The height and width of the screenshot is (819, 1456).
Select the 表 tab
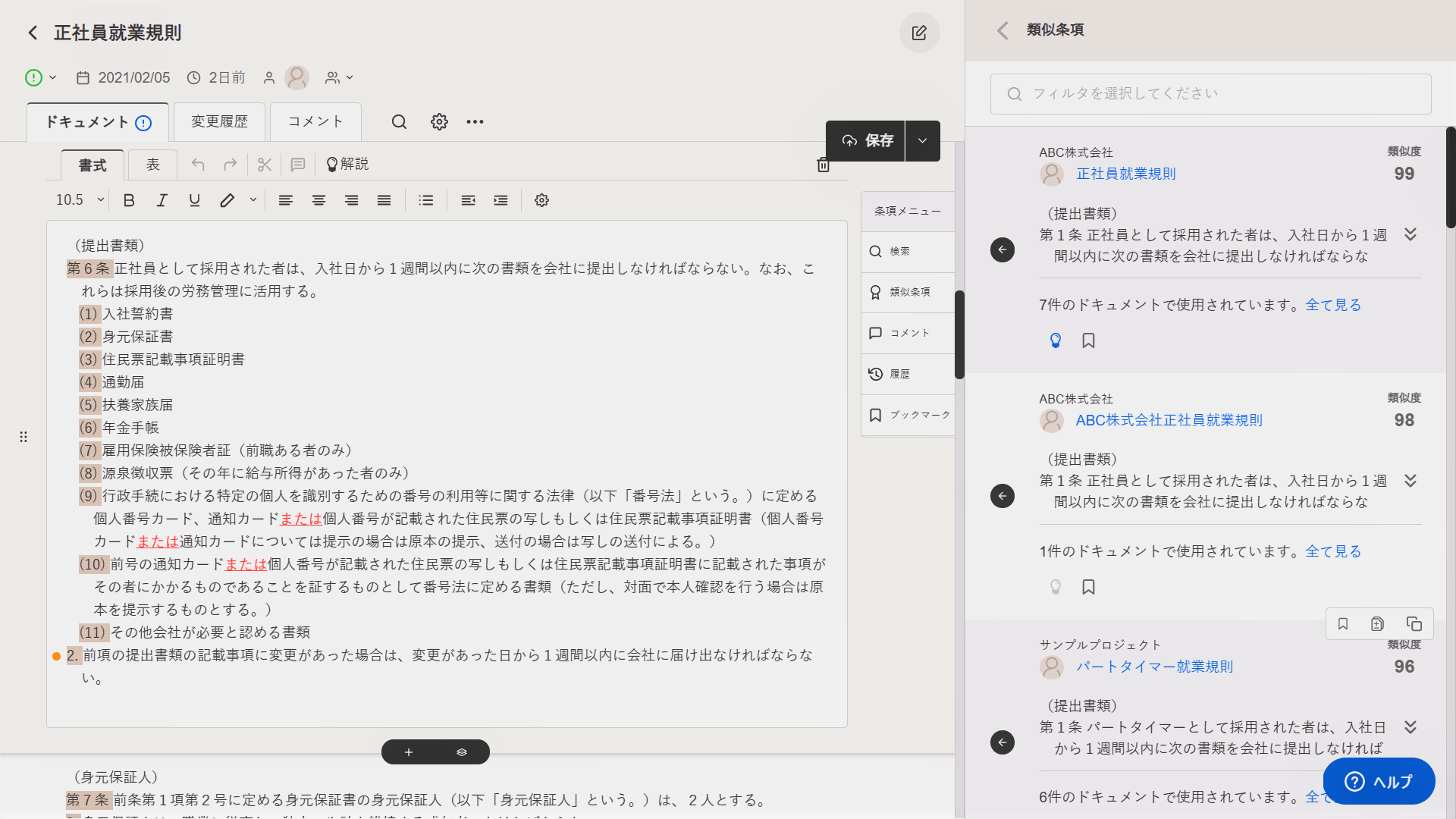point(152,165)
